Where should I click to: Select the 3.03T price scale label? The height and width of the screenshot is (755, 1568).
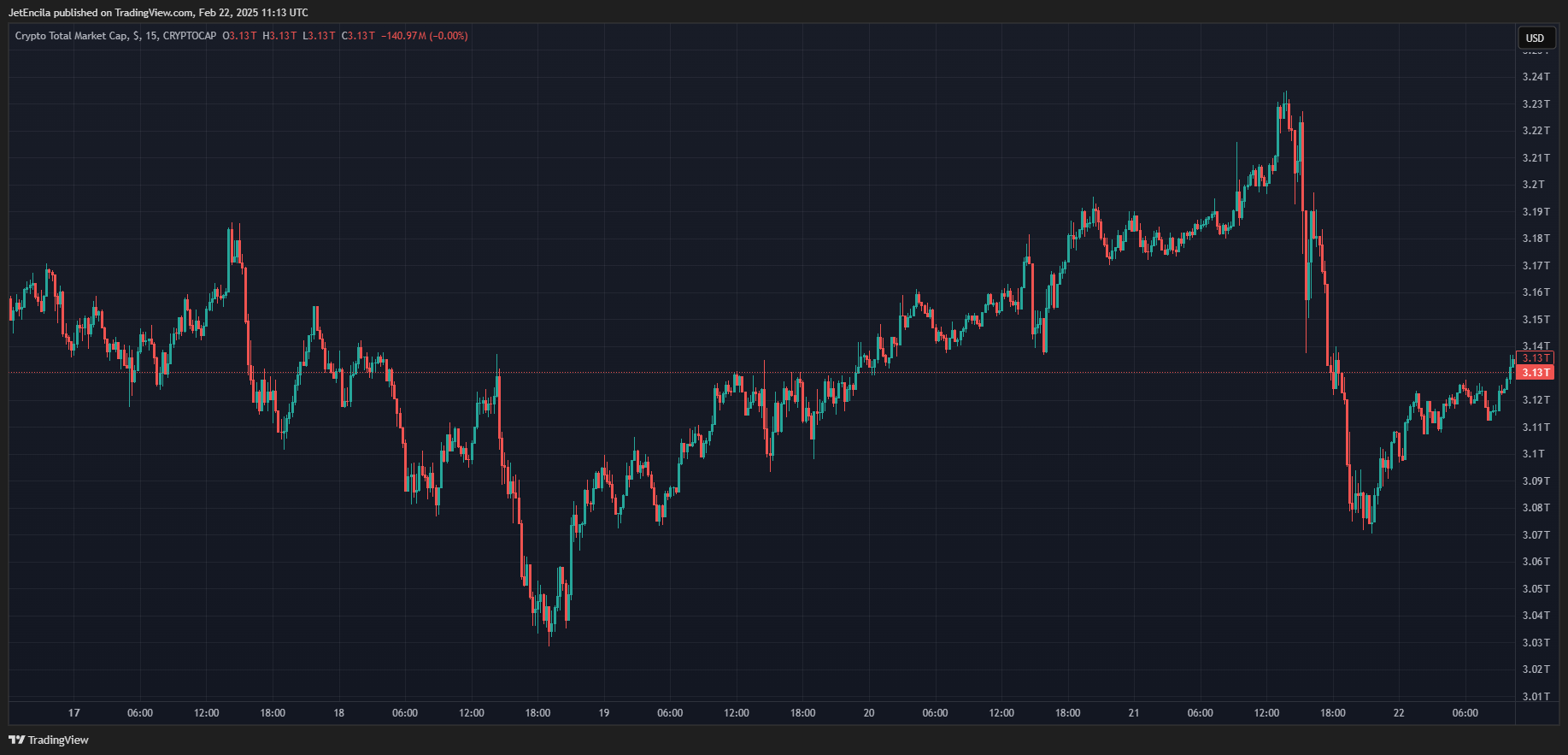[x=1536, y=643]
